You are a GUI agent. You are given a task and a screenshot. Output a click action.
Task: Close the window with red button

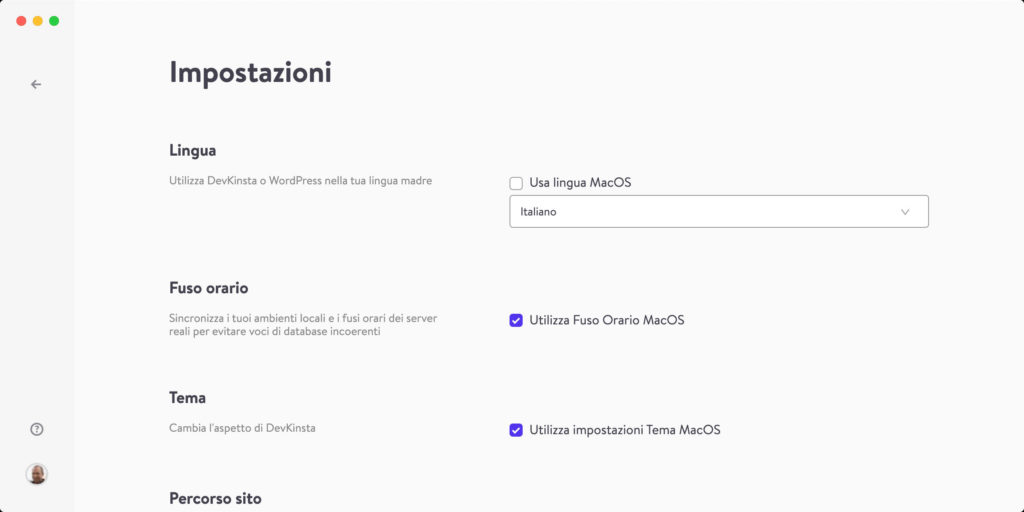(21, 21)
